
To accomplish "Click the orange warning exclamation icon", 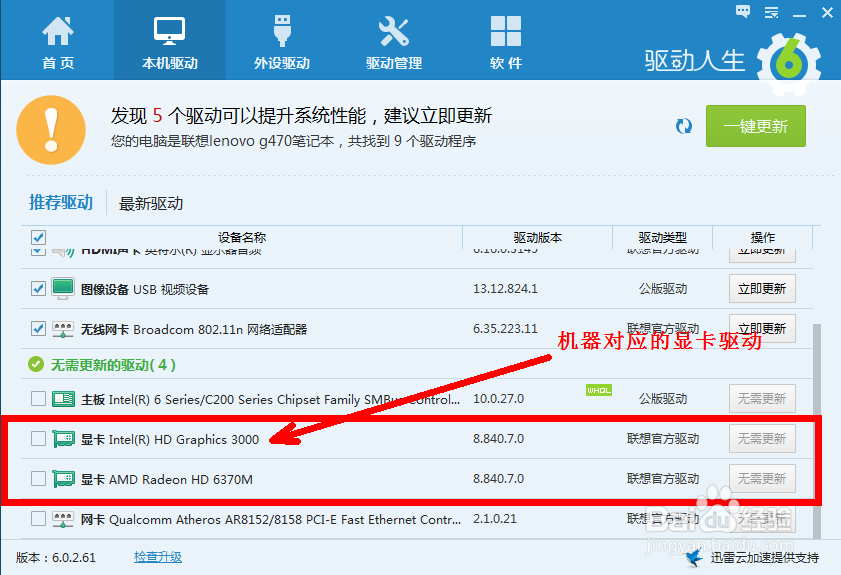I will point(51,130).
